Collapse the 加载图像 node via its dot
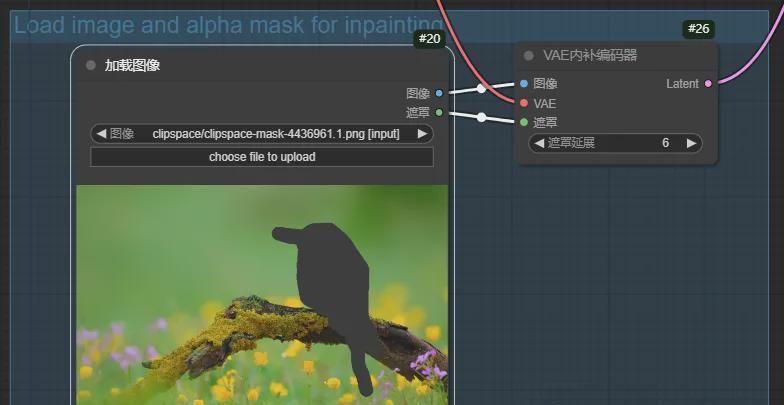The width and height of the screenshot is (784, 405). pos(90,66)
